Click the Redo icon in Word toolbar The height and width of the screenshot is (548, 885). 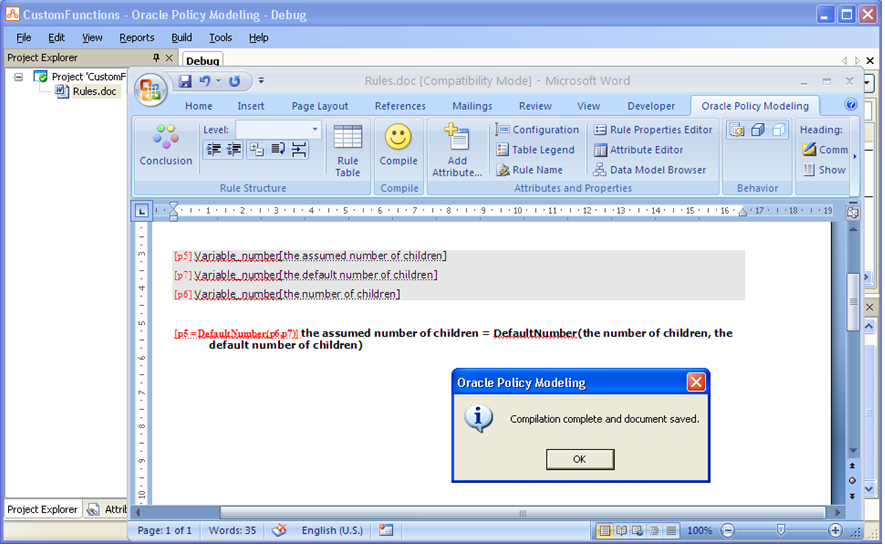click(x=234, y=81)
